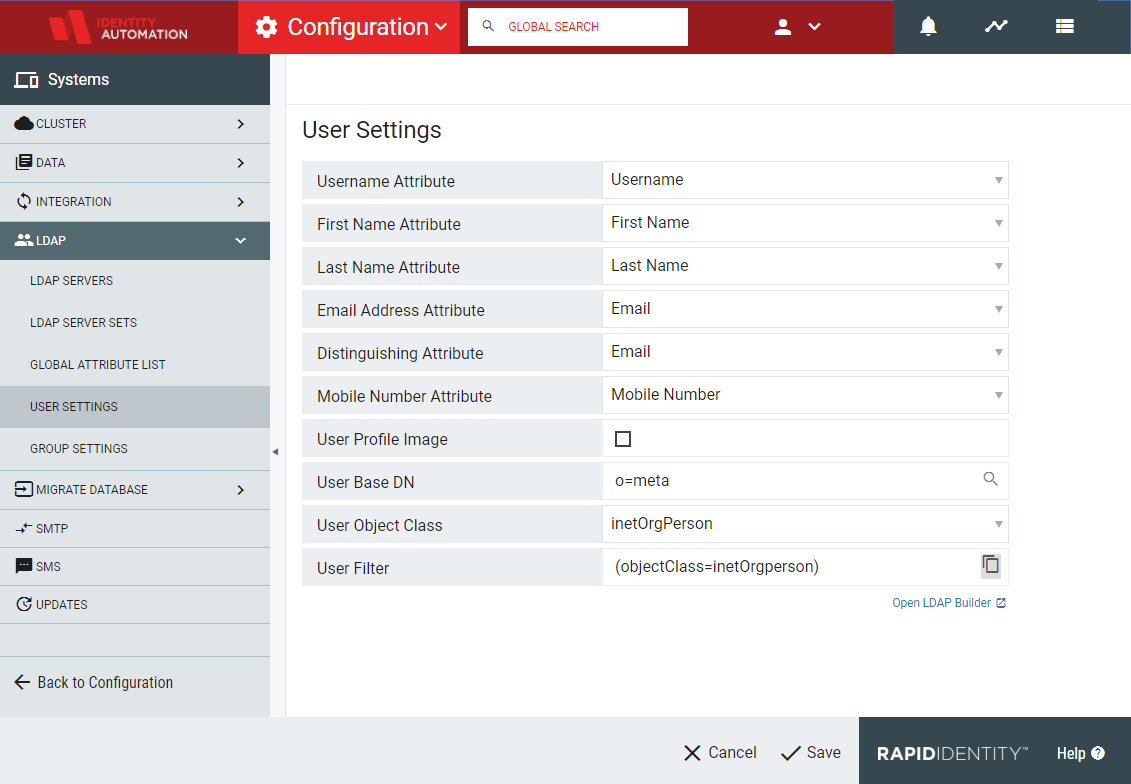Open the User Object Class dropdown

pyautogui.click(x=805, y=524)
